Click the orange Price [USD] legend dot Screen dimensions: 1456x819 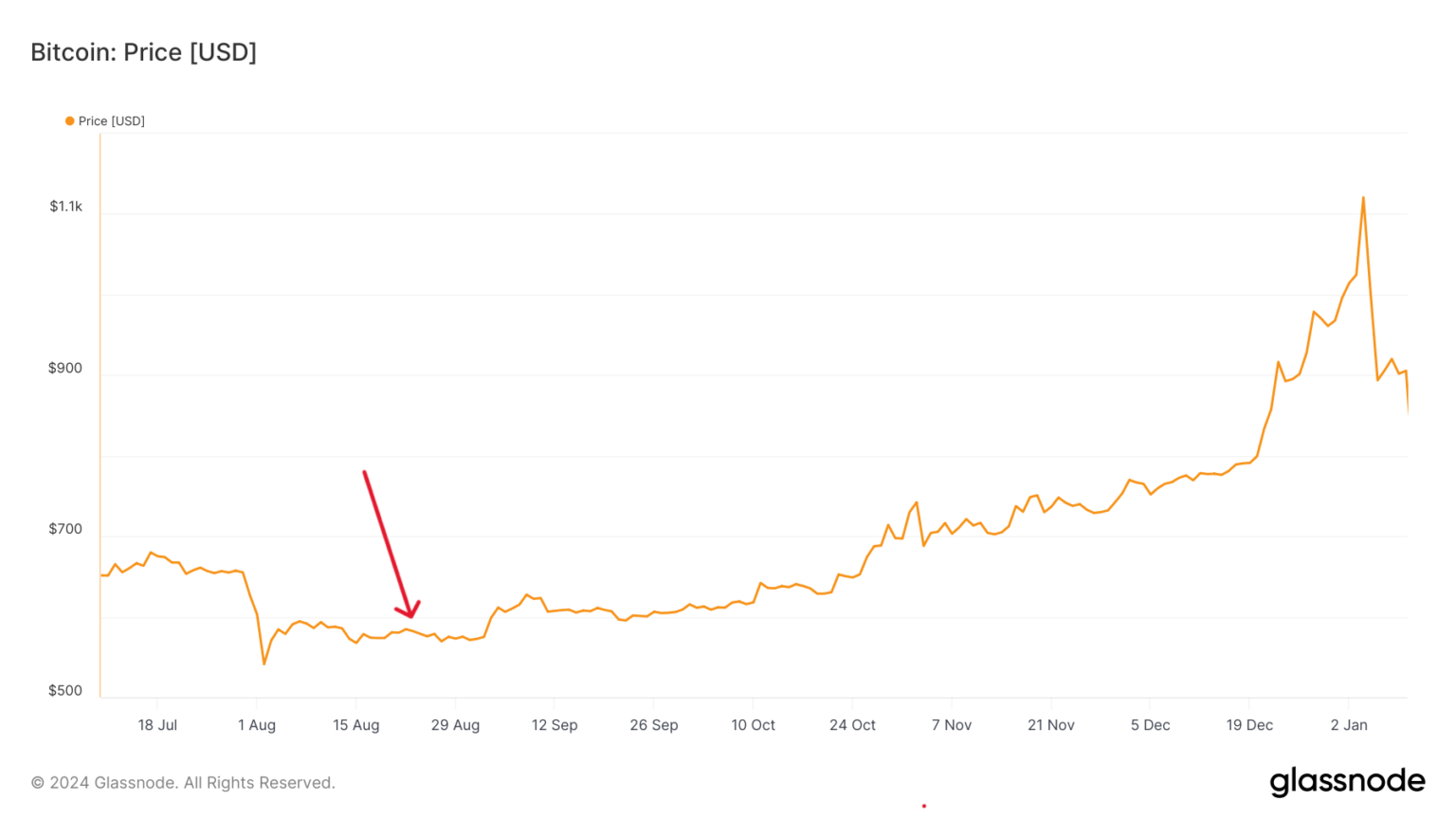[x=69, y=121]
